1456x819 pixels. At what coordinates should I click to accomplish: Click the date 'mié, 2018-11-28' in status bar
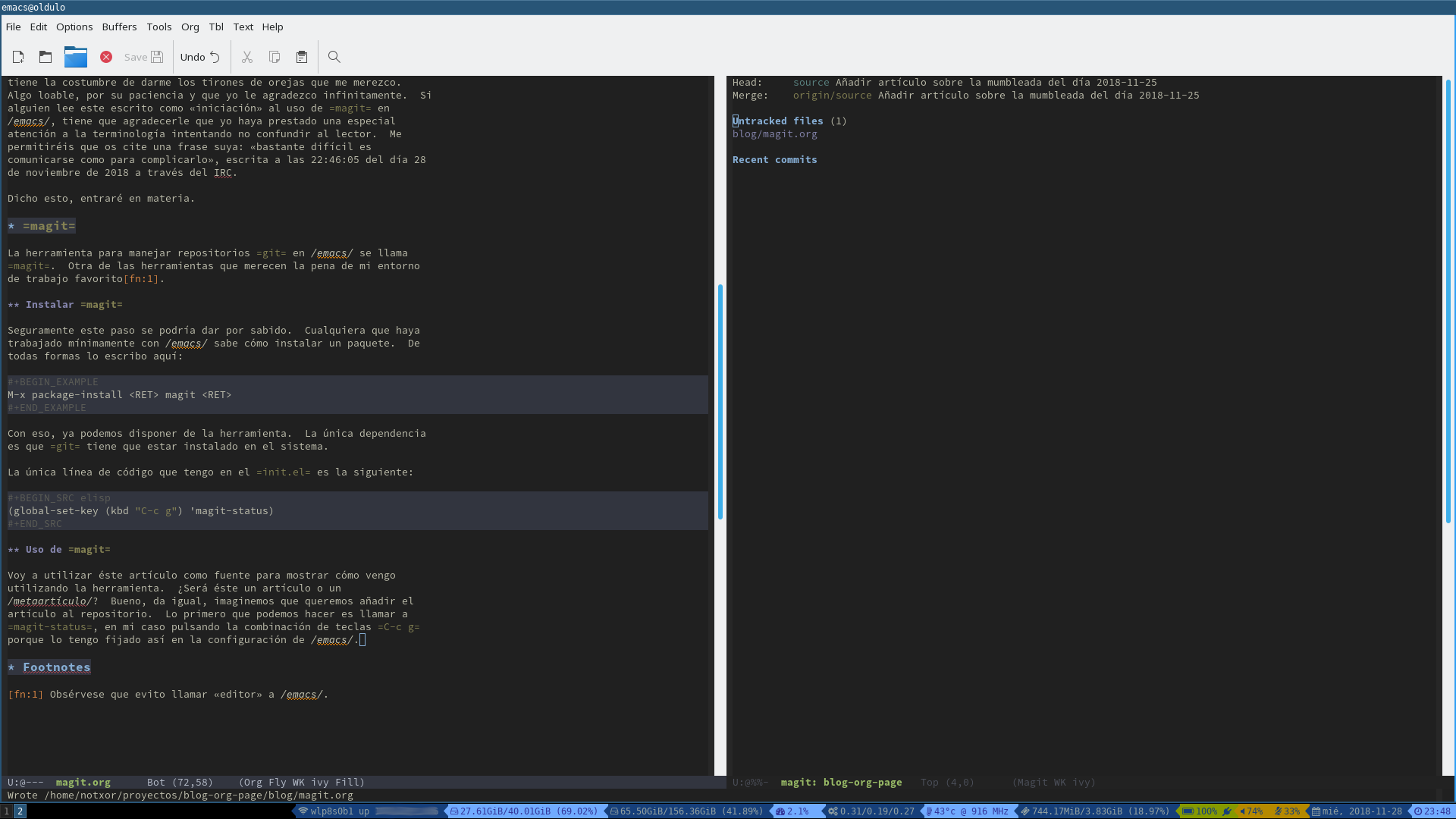(1357, 811)
